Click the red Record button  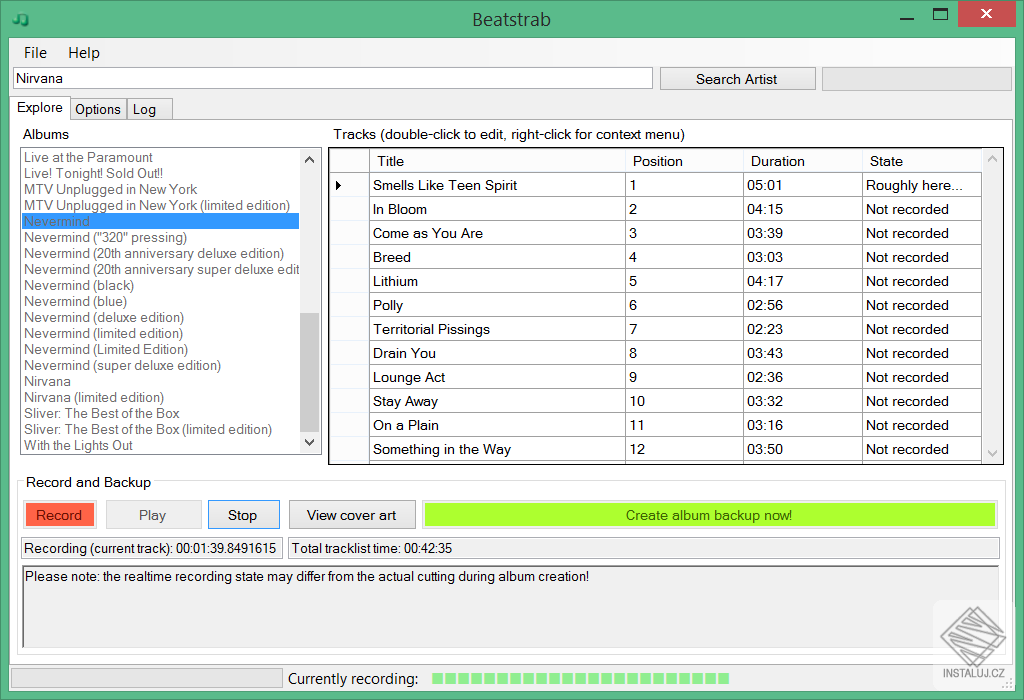click(59, 515)
